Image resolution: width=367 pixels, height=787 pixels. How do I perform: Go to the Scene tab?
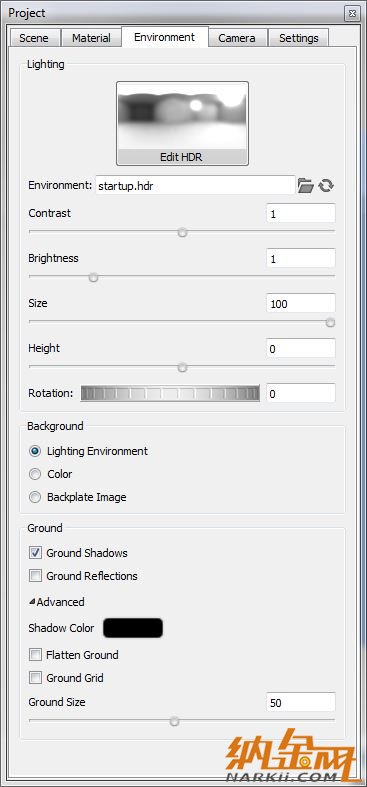click(34, 38)
